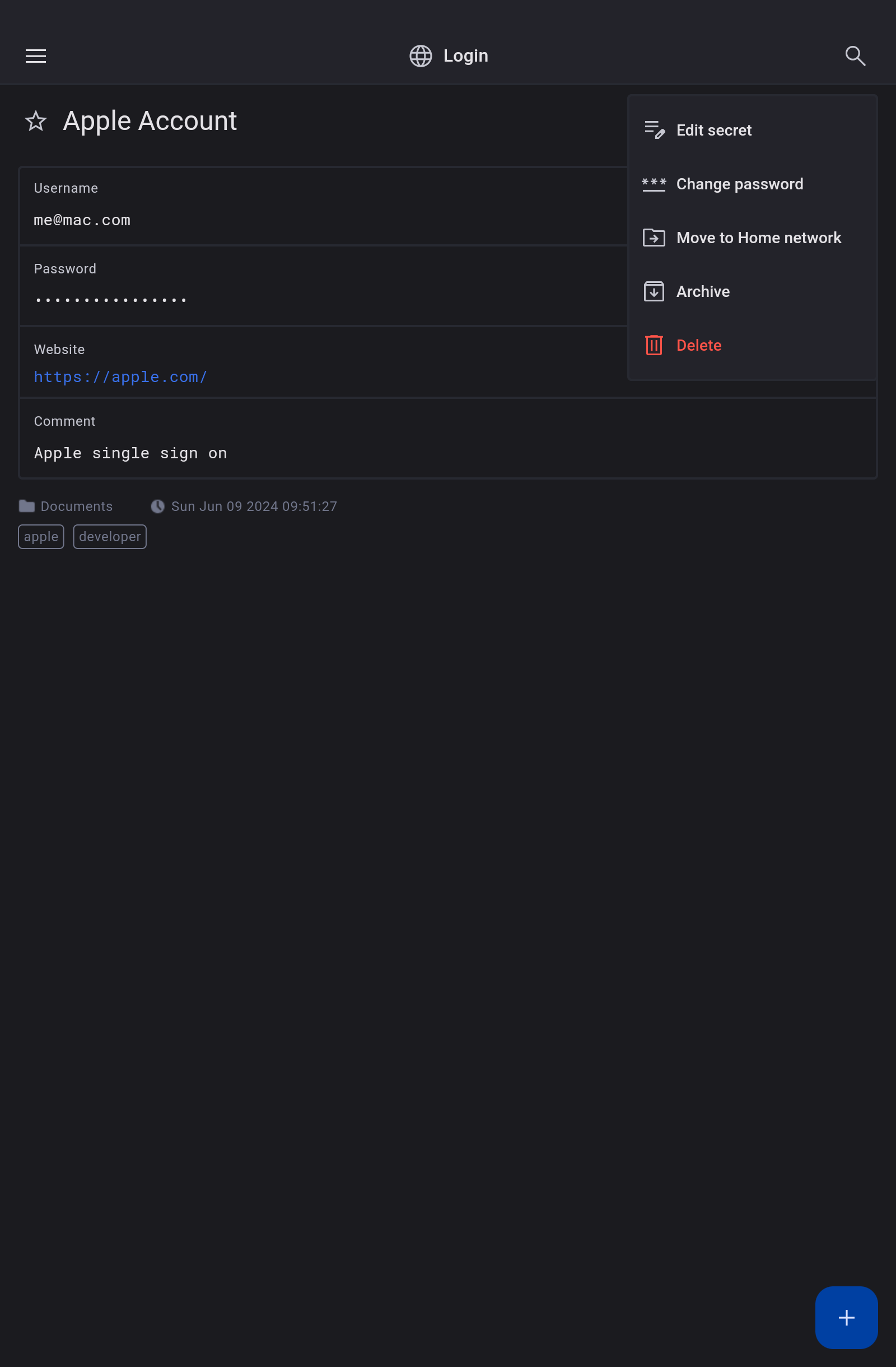This screenshot has height=1367, width=896.
Task: Choose Archive from the menu
Action: [703, 292]
